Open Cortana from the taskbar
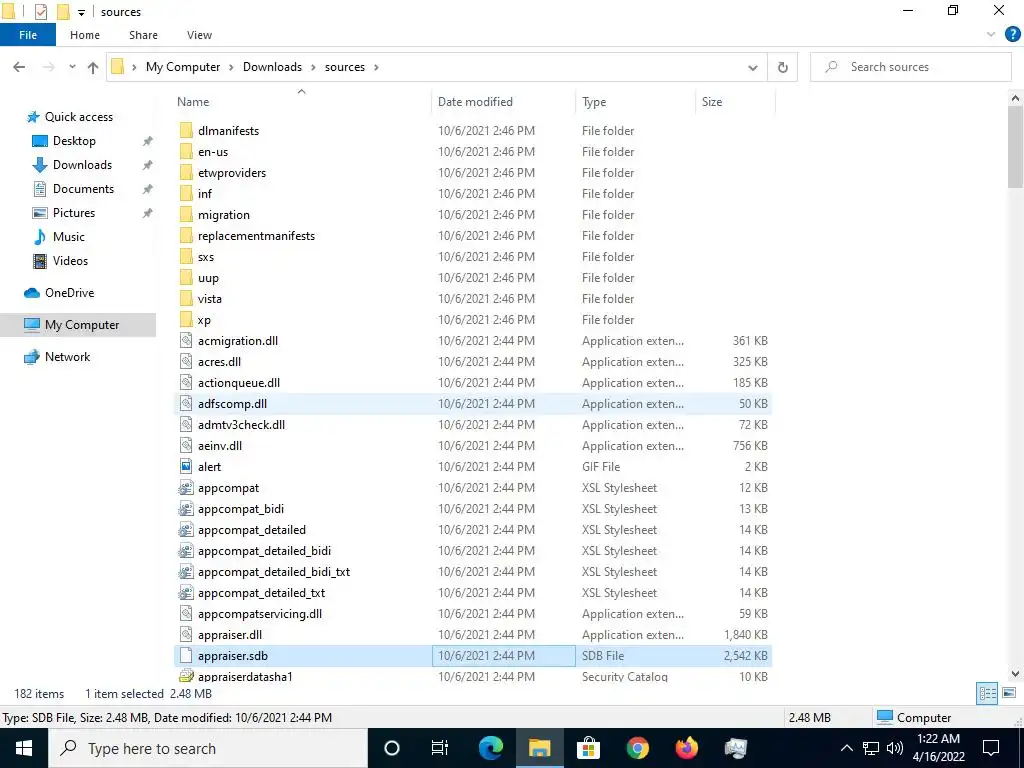1024x768 pixels. pos(391,748)
